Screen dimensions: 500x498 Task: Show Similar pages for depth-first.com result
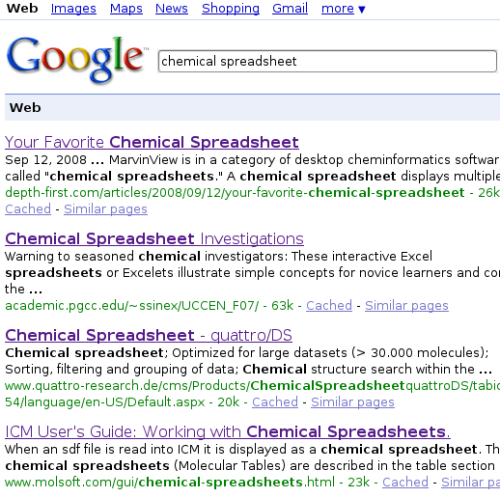[106, 209]
